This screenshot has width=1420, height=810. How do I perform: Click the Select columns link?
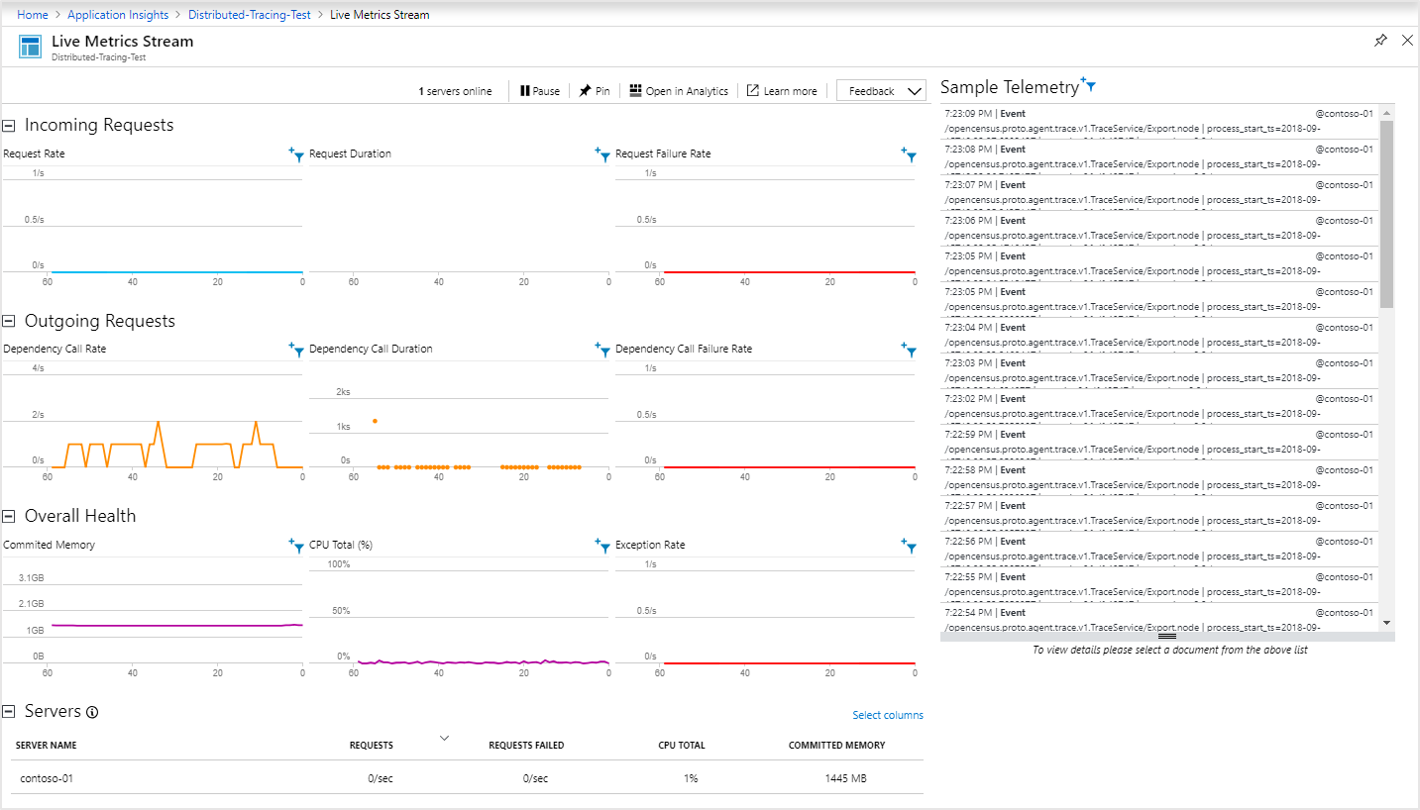888,715
